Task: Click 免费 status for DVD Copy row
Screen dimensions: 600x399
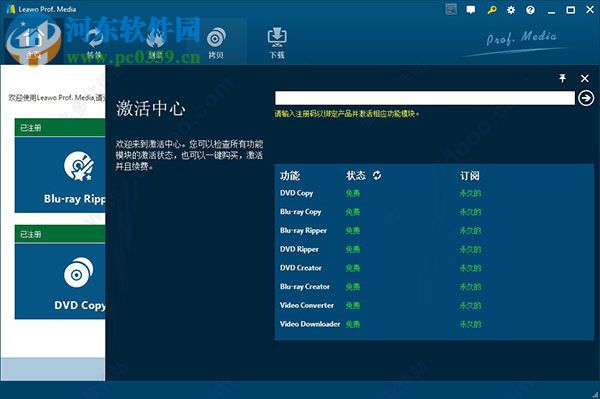Action: point(353,193)
